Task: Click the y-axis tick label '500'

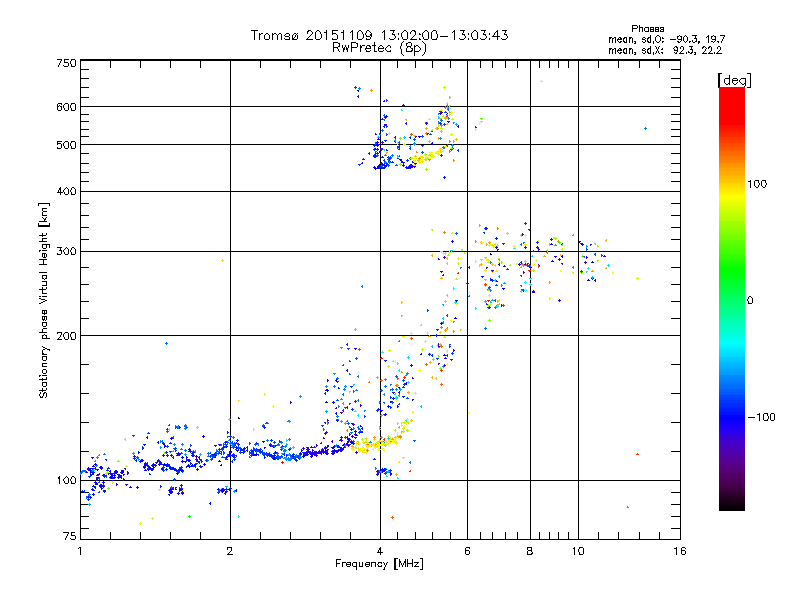Action: 67,145
